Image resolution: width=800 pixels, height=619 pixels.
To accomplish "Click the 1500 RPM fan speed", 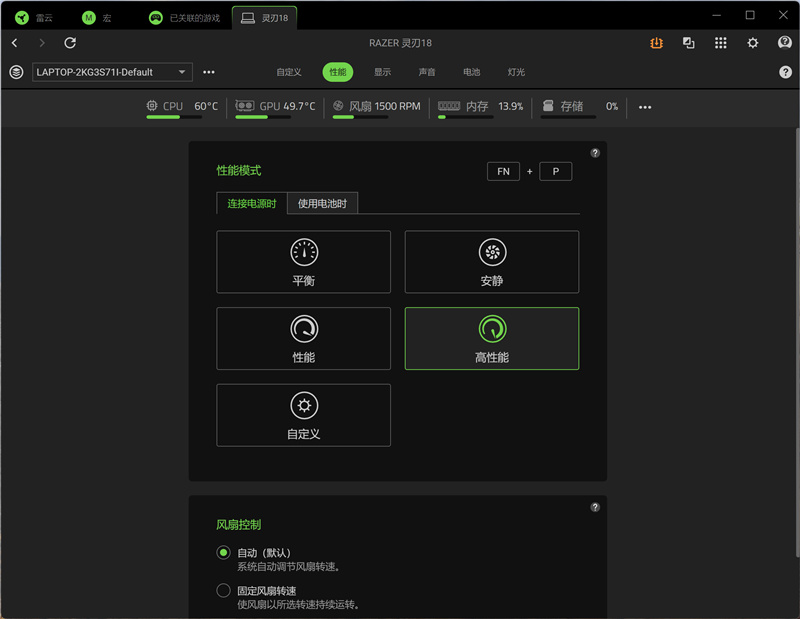I will tap(397, 106).
